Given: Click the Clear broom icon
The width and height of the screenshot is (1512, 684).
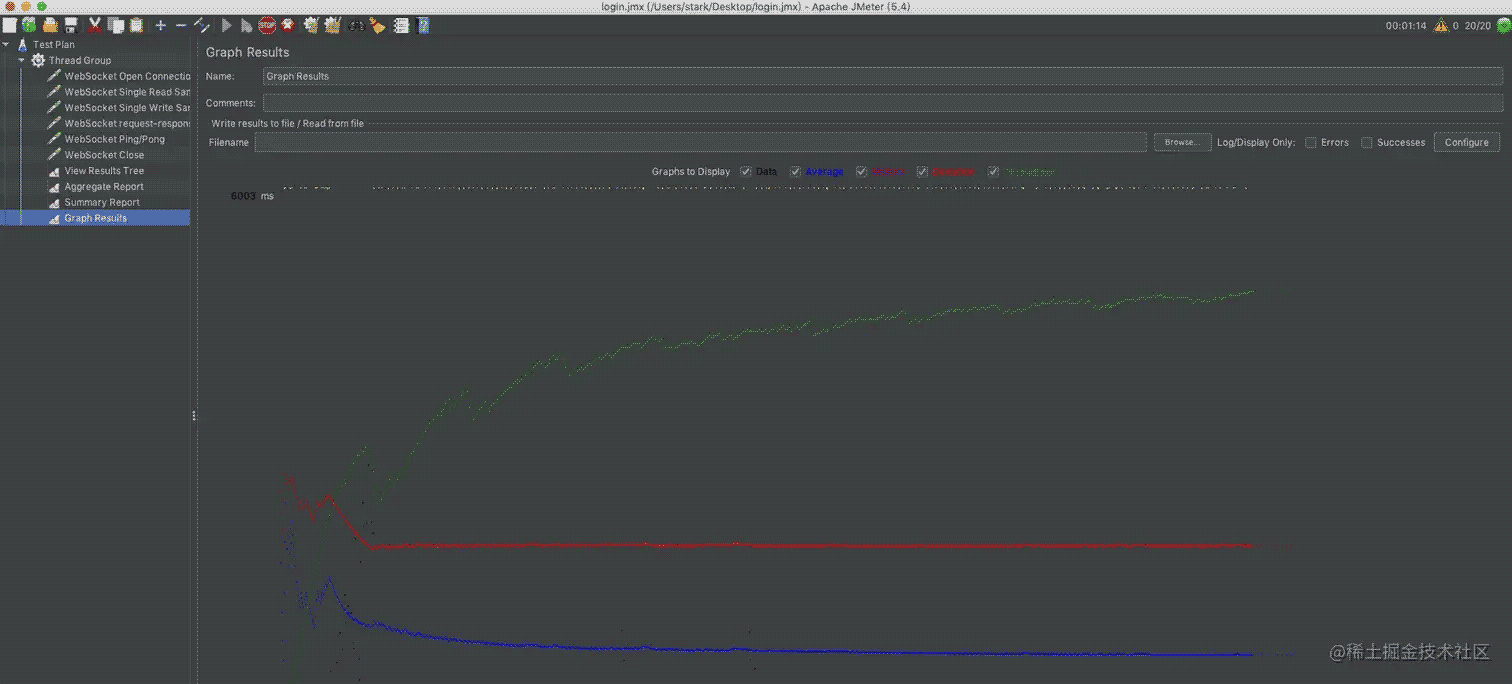Looking at the screenshot, I should (377, 26).
